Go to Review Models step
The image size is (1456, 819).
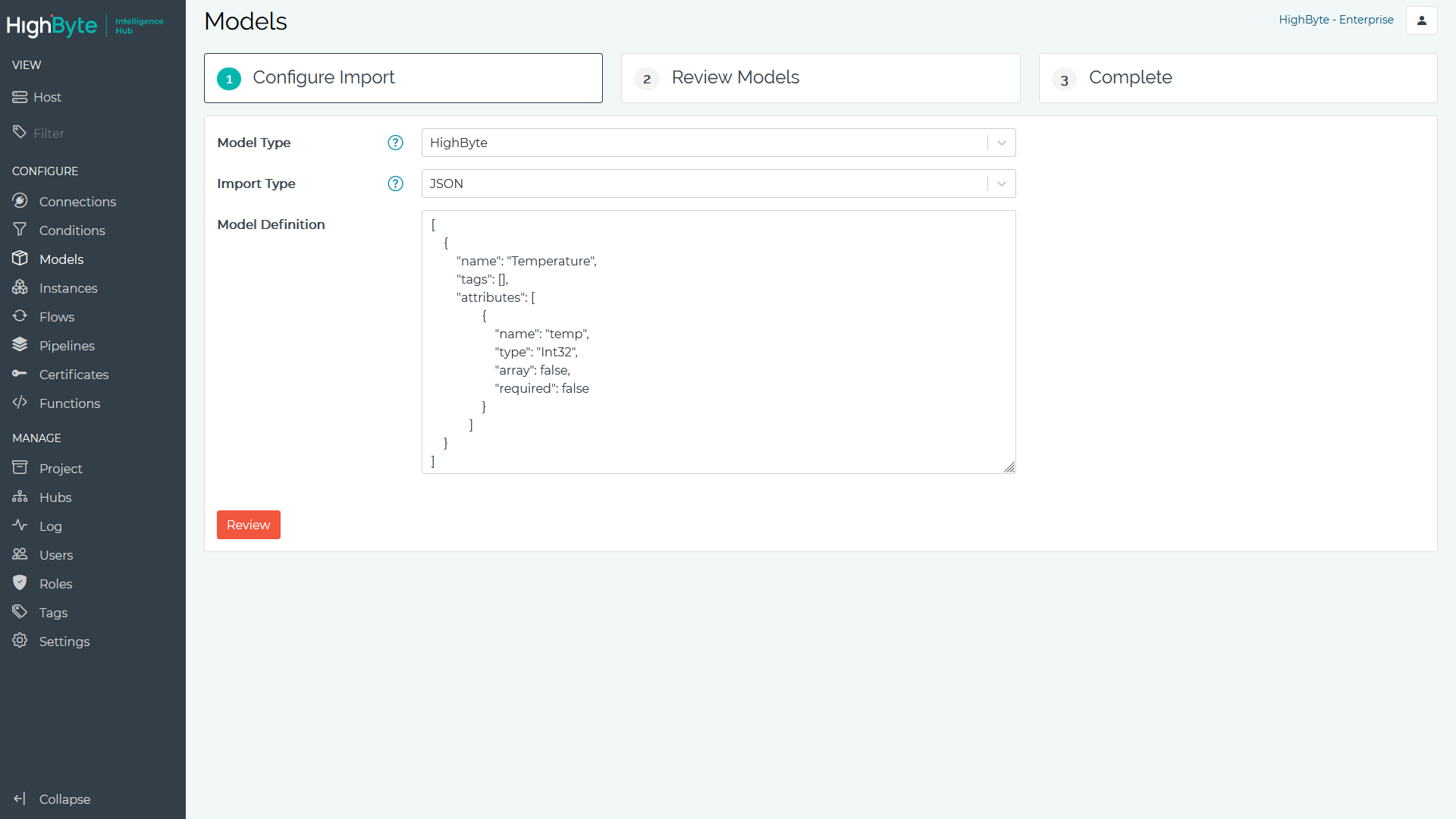(821, 78)
